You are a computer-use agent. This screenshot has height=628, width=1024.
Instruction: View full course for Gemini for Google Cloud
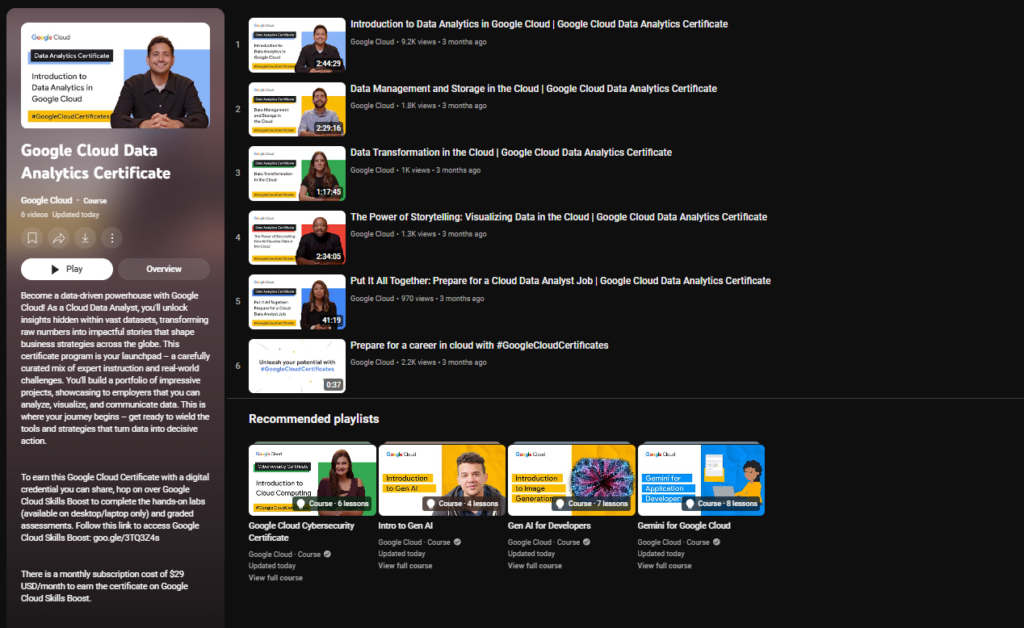click(664, 566)
